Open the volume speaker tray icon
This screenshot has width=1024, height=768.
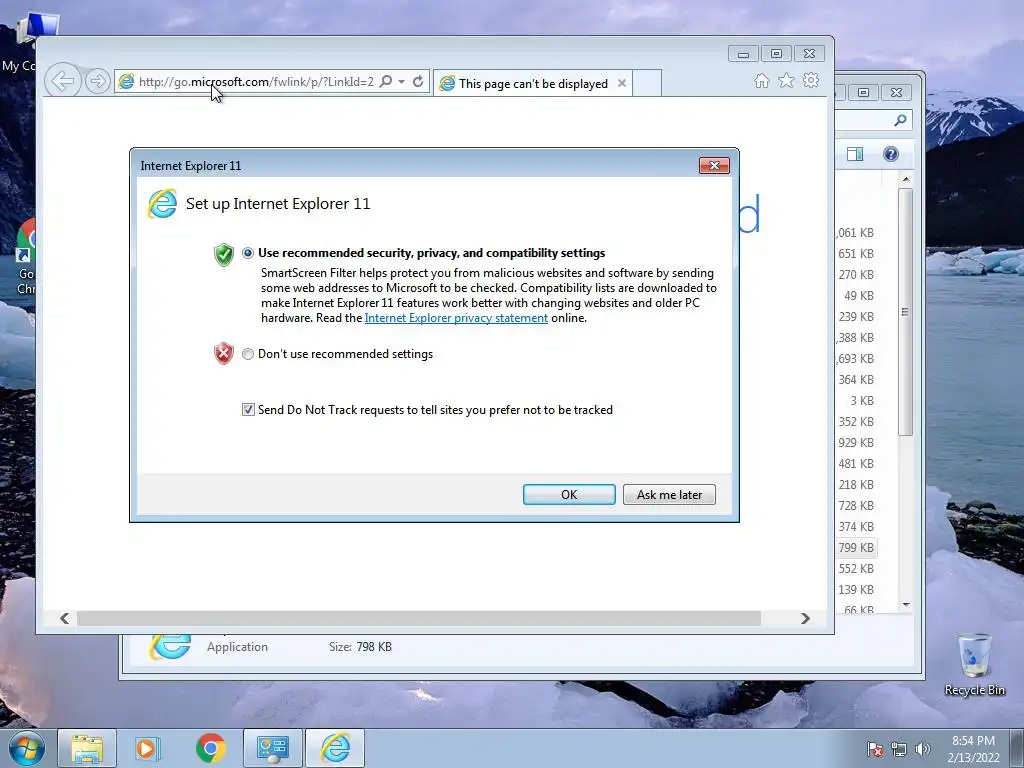tap(922, 749)
